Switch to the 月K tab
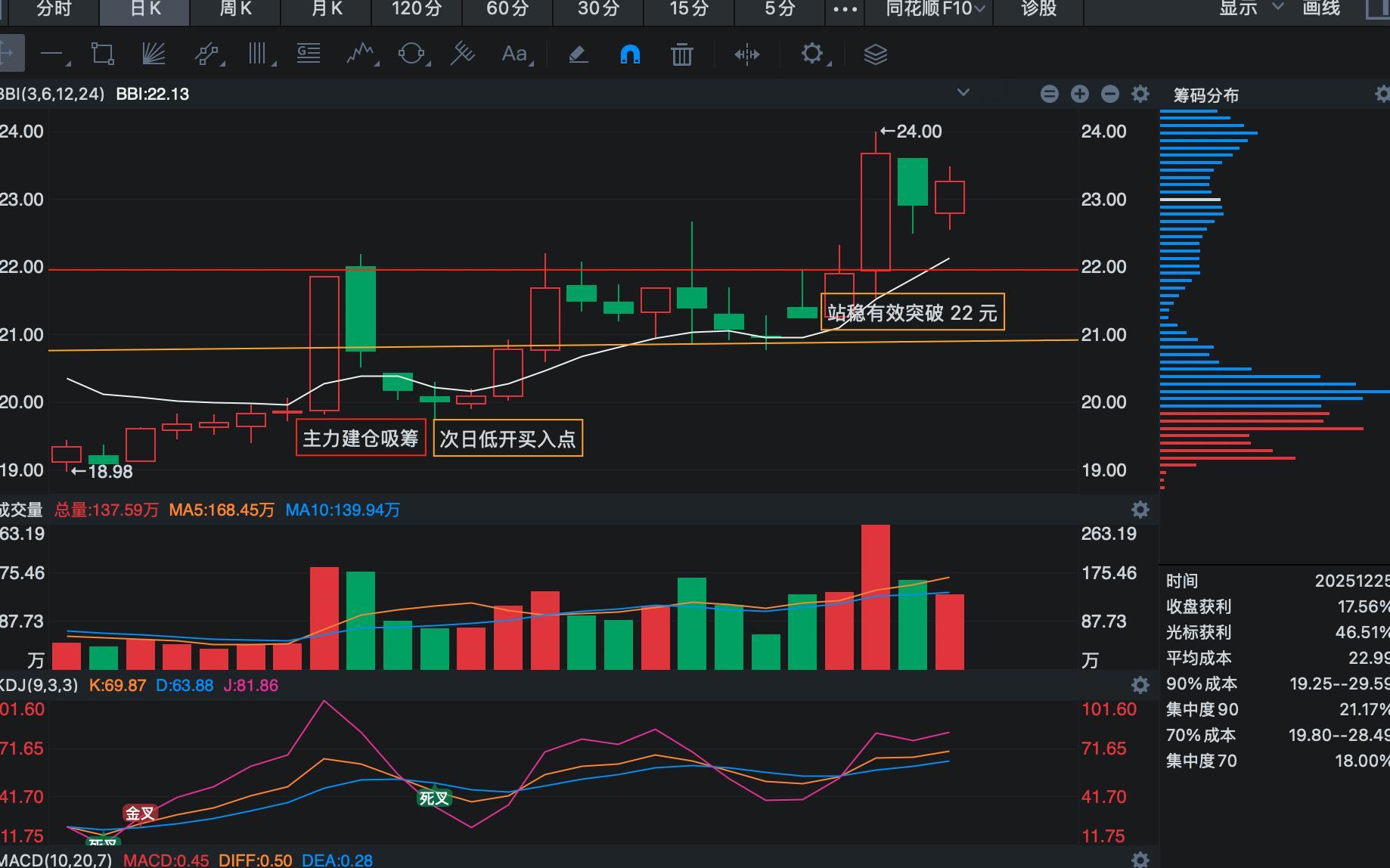This screenshot has height=868, width=1390. click(x=326, y=9)
